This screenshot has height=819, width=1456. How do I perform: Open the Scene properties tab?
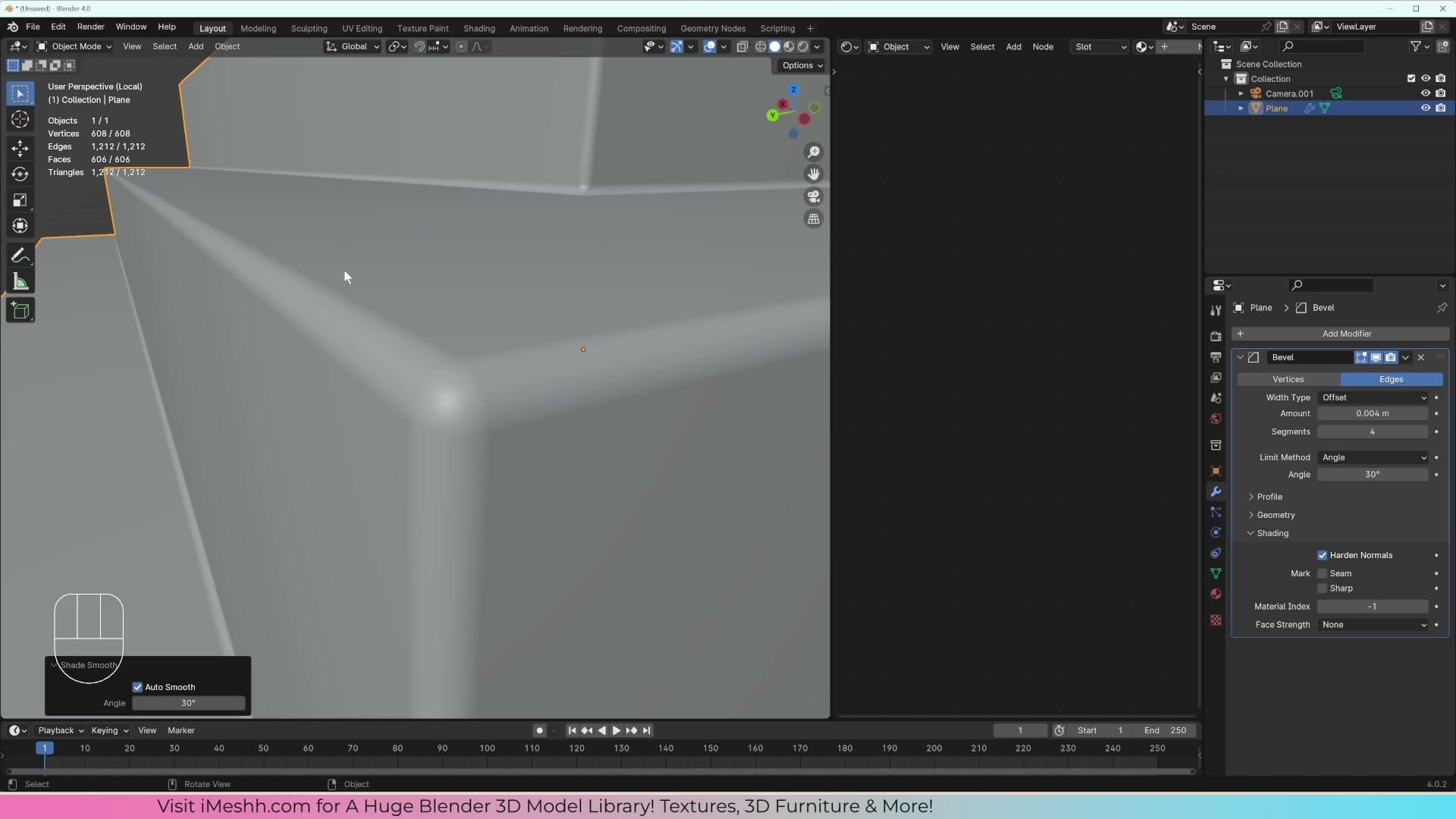(x=1216, y=397)
